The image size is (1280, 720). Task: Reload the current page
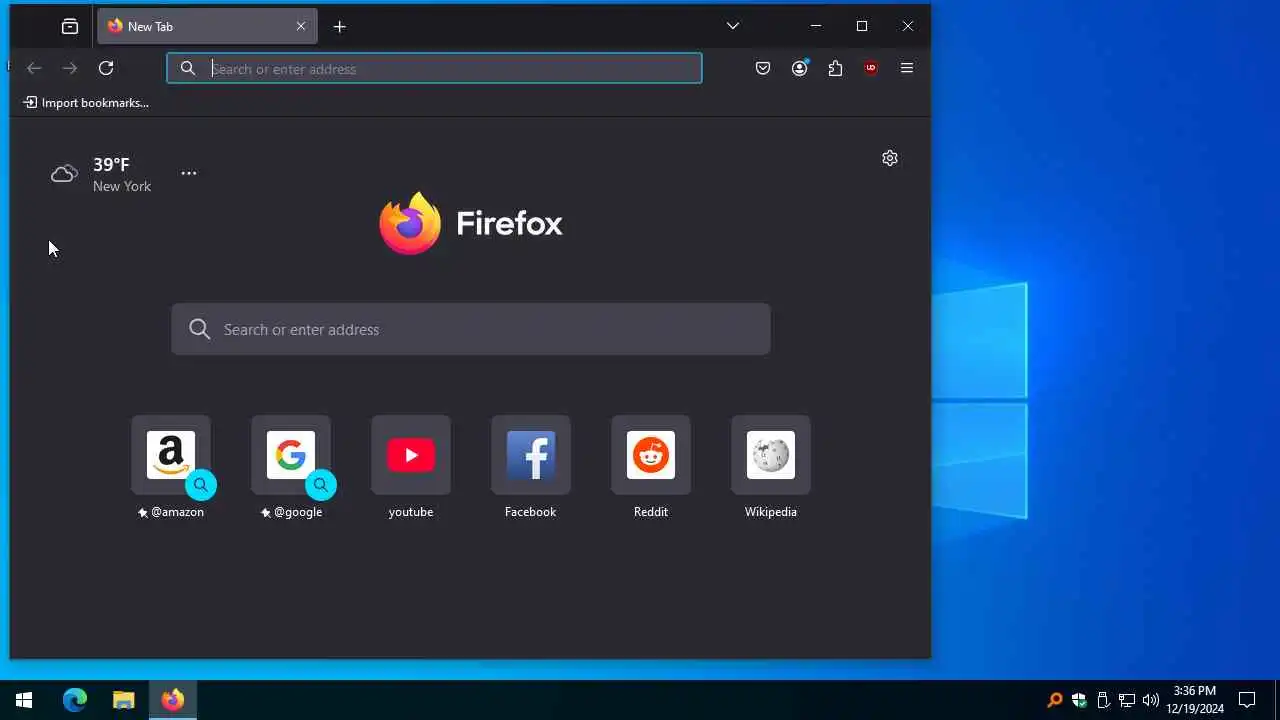[x=106, y=68]
